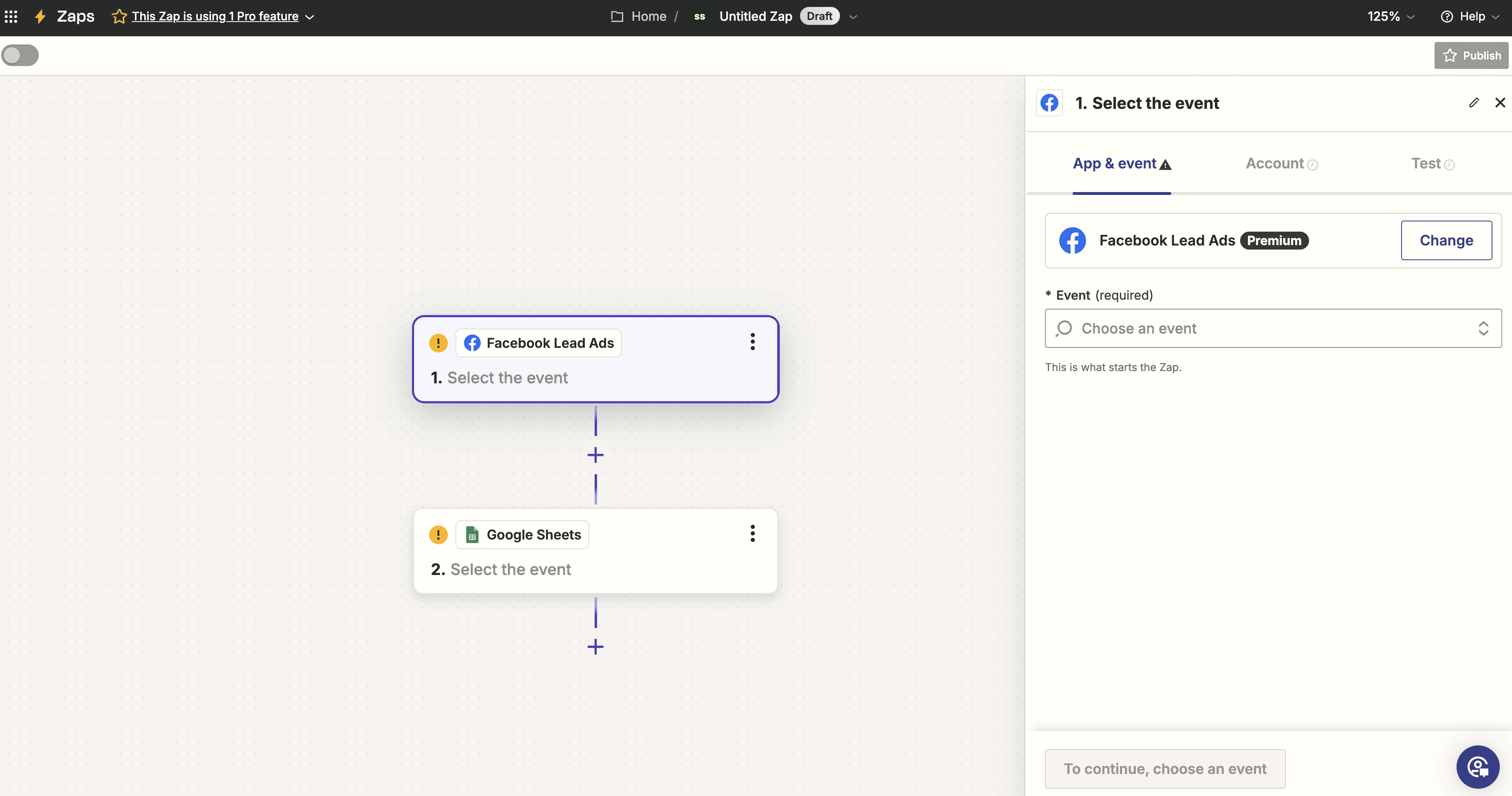
Task: Click Facebook Lead Ads app chip in step 1
Action: [538, 343]
